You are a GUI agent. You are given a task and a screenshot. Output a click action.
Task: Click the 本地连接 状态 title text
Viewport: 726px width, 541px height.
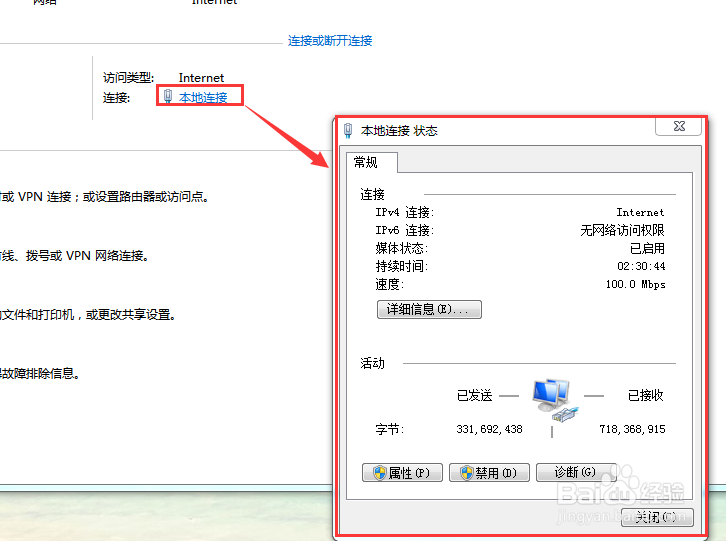click(x=399, y=131)
